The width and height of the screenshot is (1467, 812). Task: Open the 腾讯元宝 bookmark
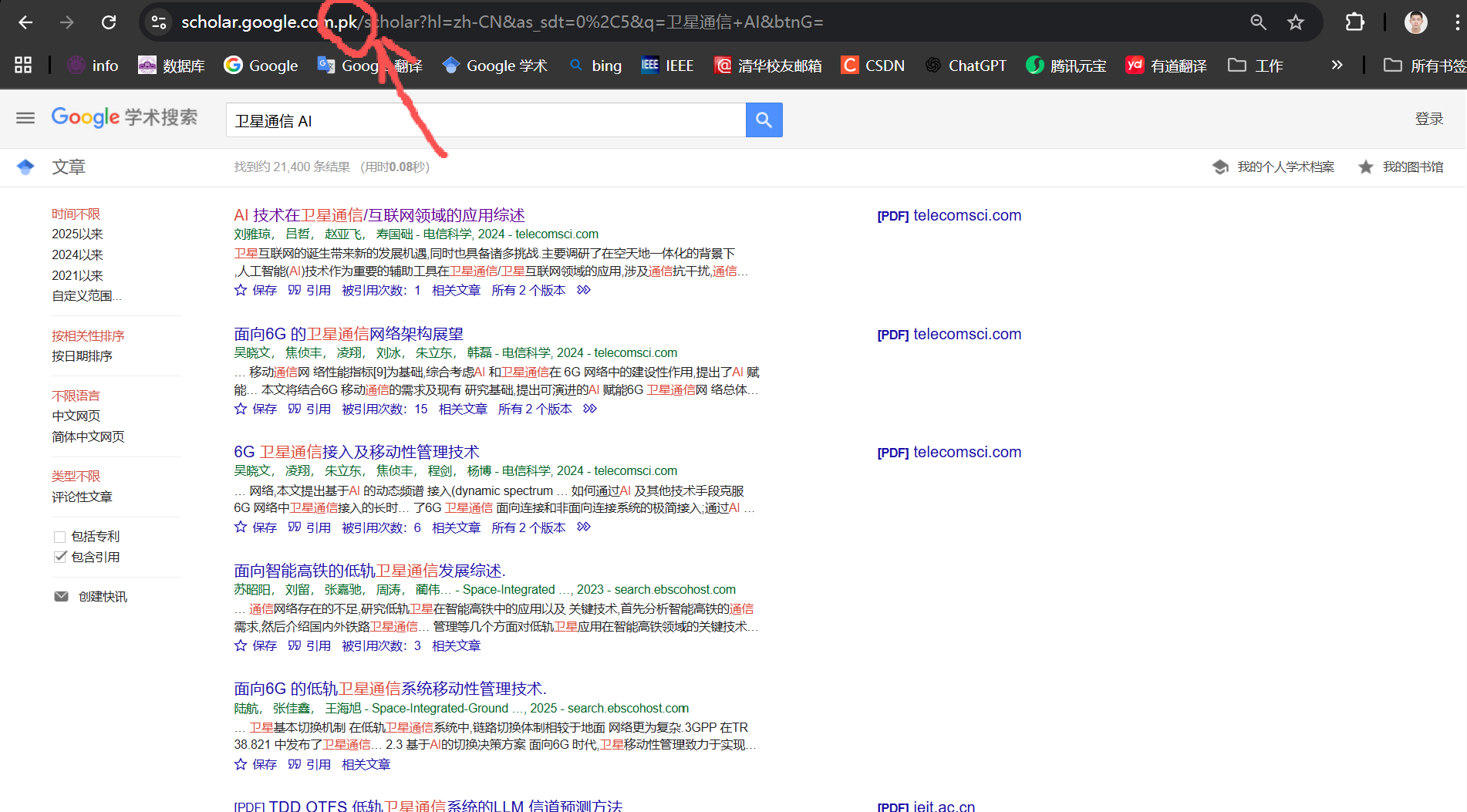pos(1066,66)
